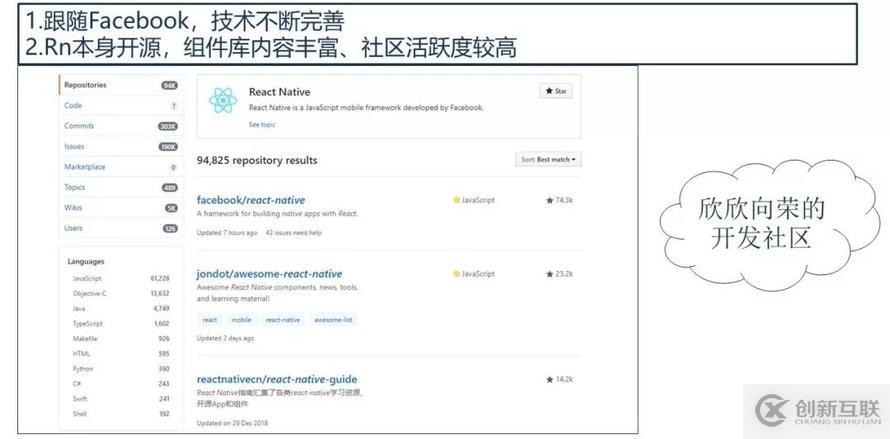This screenshot has width=890, height=439.
Task: Show the Topics results
Action: pos(121,187)
